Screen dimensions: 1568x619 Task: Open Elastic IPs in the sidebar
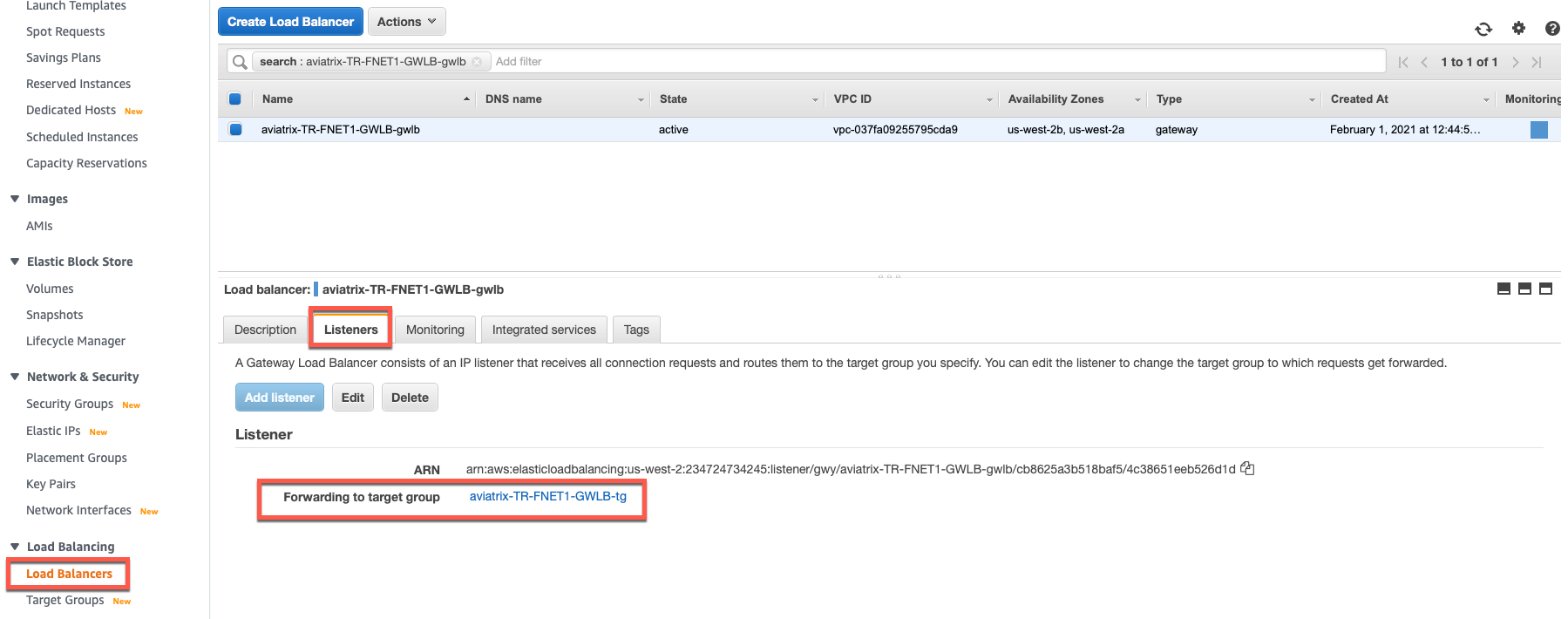(x=53, y=431)
